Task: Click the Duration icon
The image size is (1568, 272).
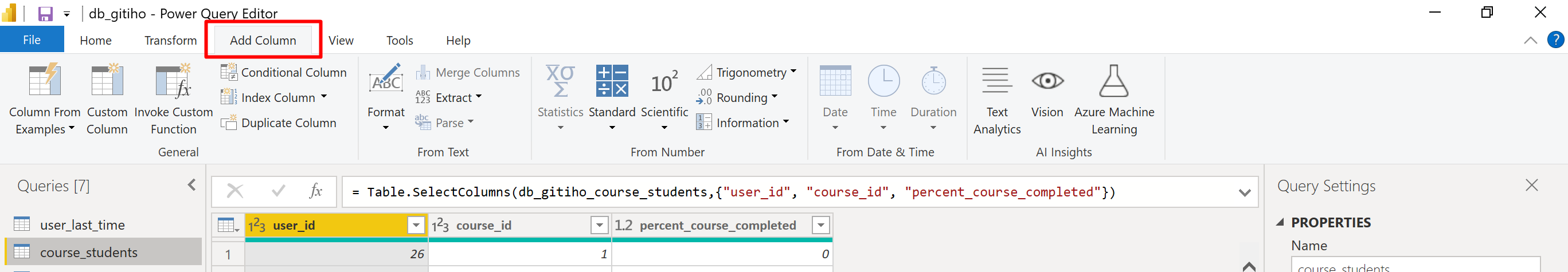Action: tap(933, 81)
